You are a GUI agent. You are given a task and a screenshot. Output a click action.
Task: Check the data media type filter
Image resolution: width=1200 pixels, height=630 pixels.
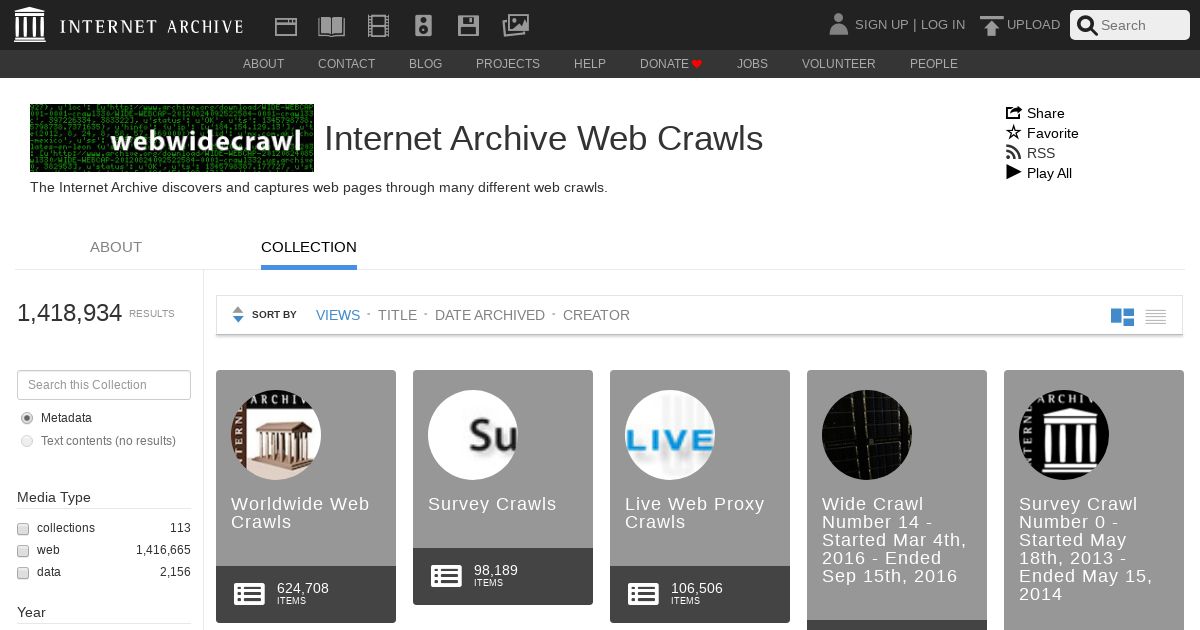[23, 573]
